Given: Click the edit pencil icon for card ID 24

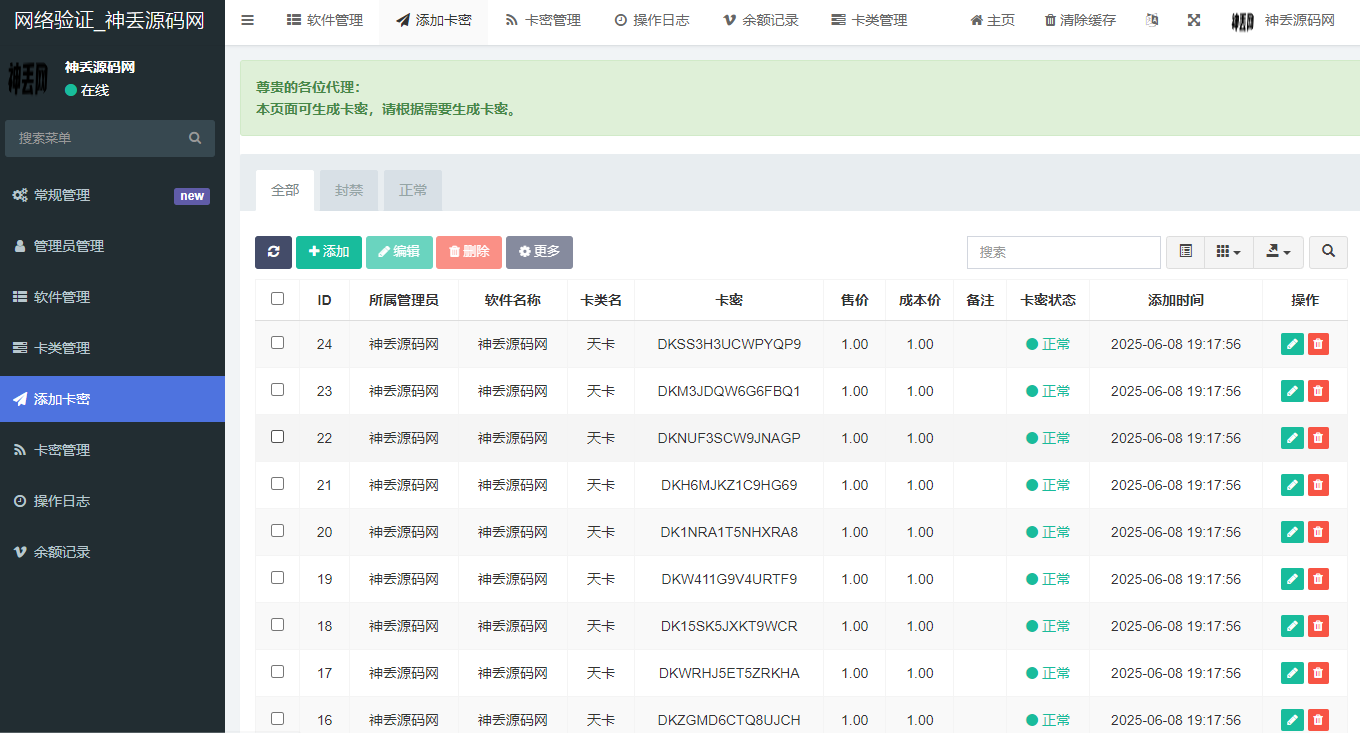Looking at the screenshot, I should tap(1292, 343).
